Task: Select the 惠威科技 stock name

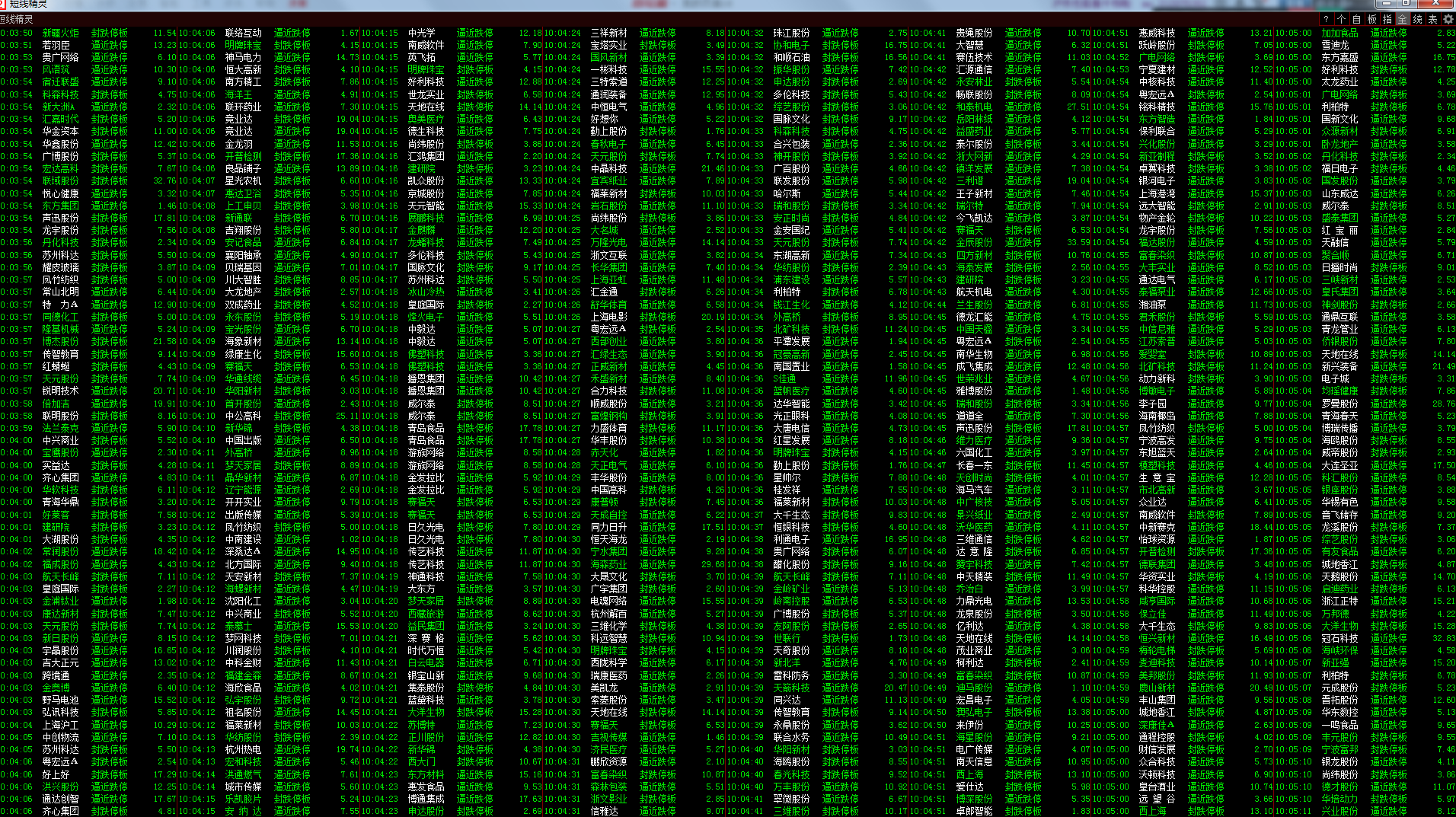Action: click(1157, 33)
